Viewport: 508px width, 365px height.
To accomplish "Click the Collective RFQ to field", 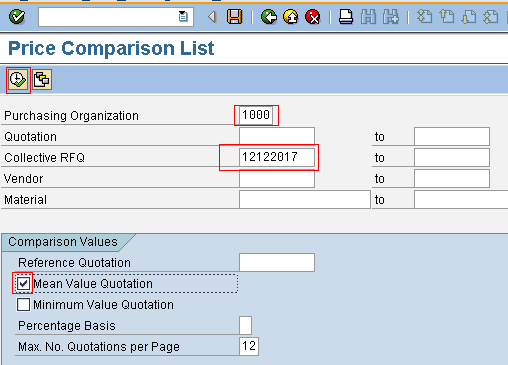I will pos(452,157).
